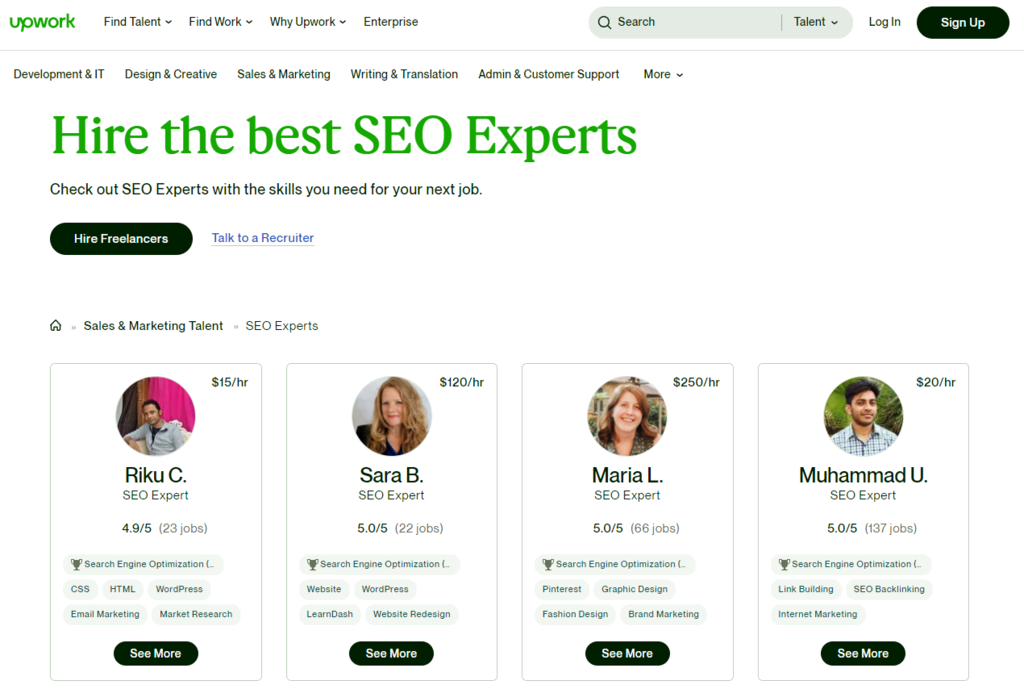This screenshot has width=1024, height=689.
Task: Click trophy icon on Maria L.'s SEO skill tag
Action: (x=548, y=564)
